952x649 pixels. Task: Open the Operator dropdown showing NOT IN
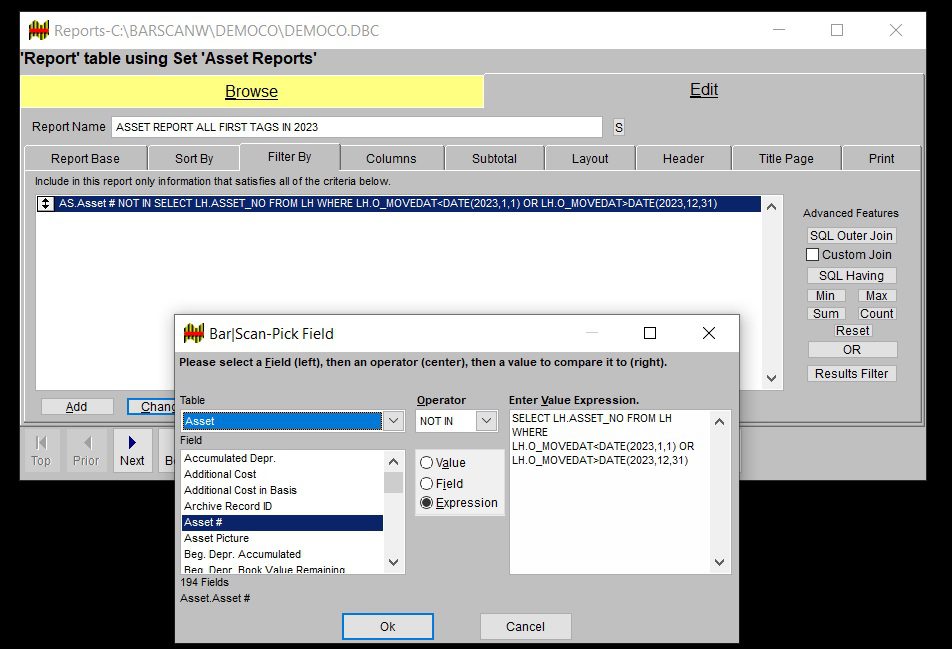click(x=486, y=421)
